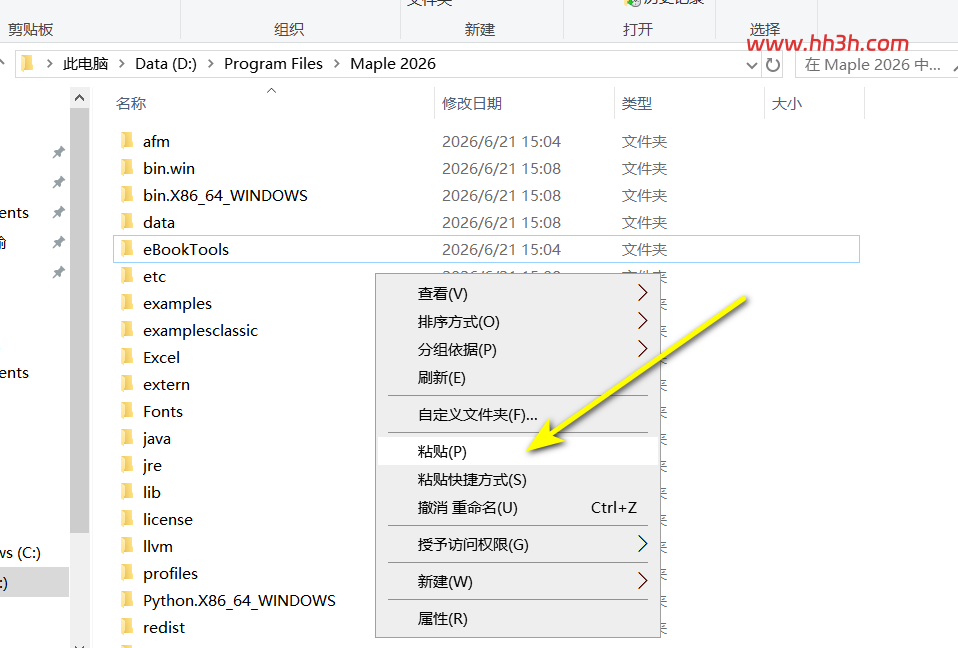
Task: Open Group by (分组依据) submenu
Action: pos(517,350)
